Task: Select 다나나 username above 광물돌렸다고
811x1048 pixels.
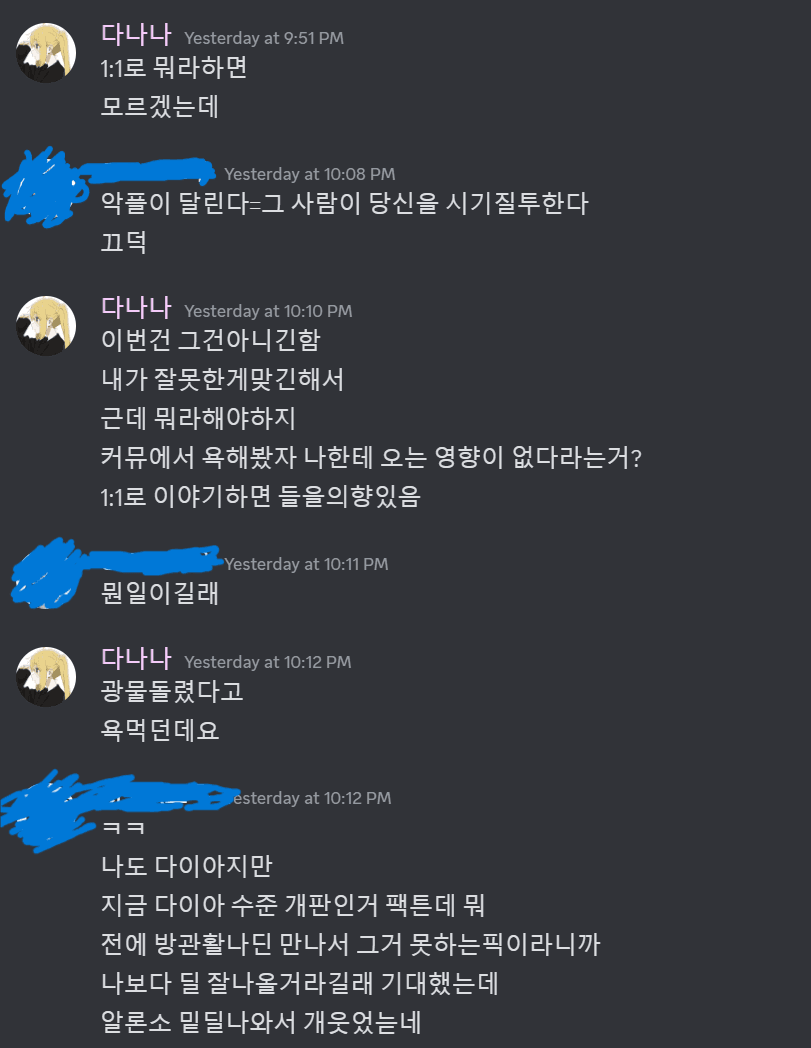Action: pyautogui.click(x=136, y=658)
